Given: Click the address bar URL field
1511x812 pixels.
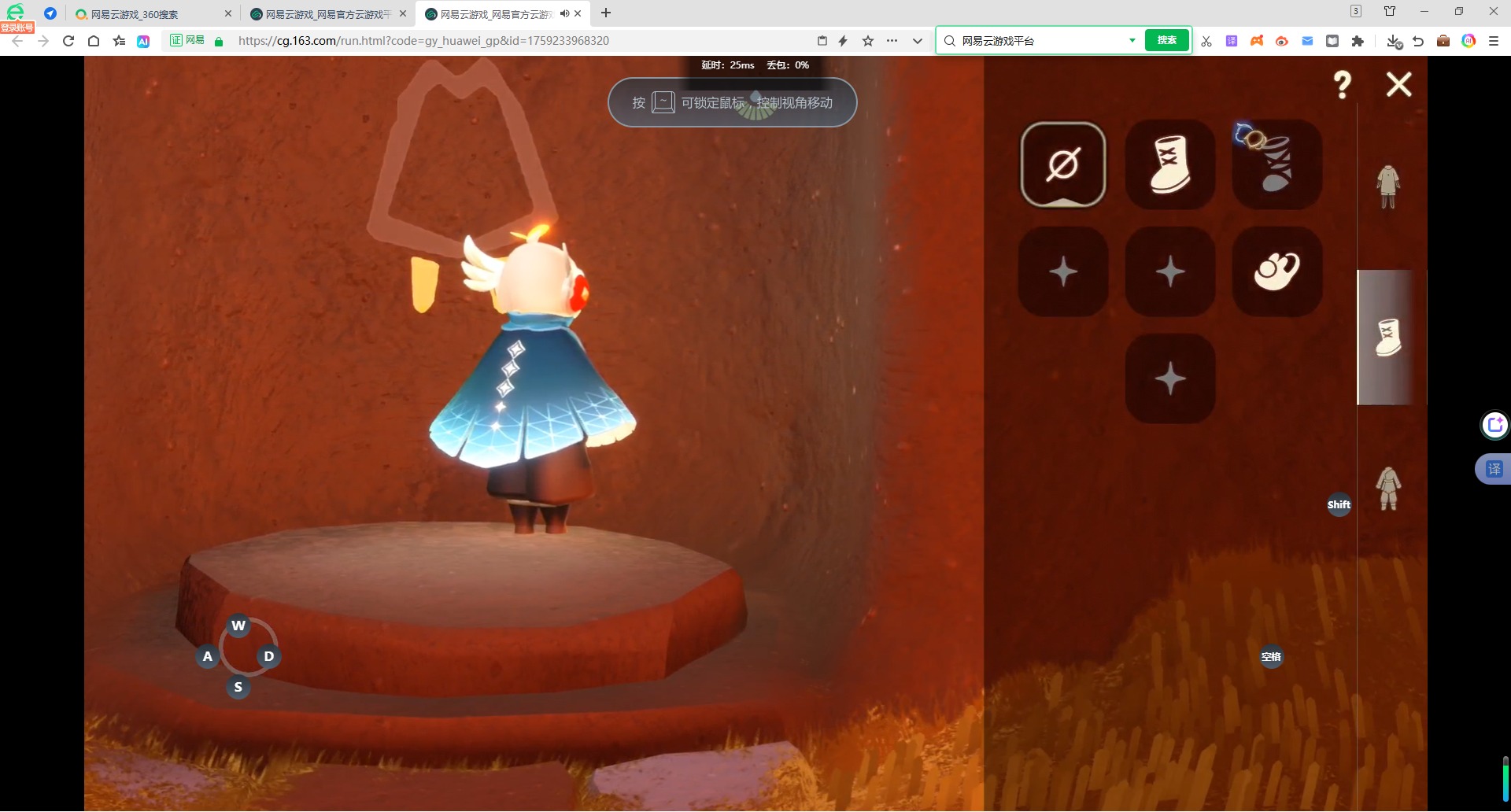Looking at the screenshot, I should tap(519, 41).
